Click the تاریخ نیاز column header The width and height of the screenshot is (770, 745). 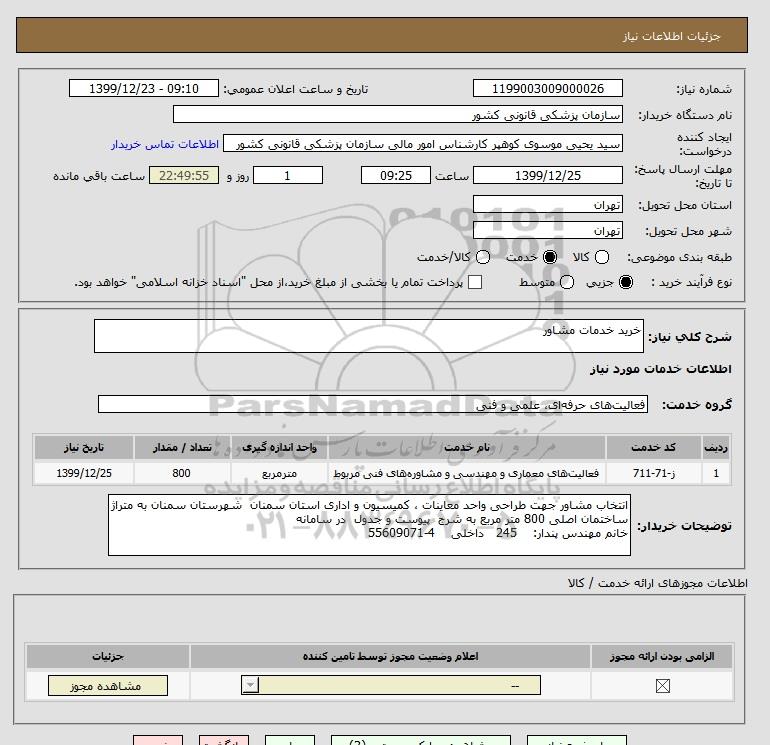(84, 447)
